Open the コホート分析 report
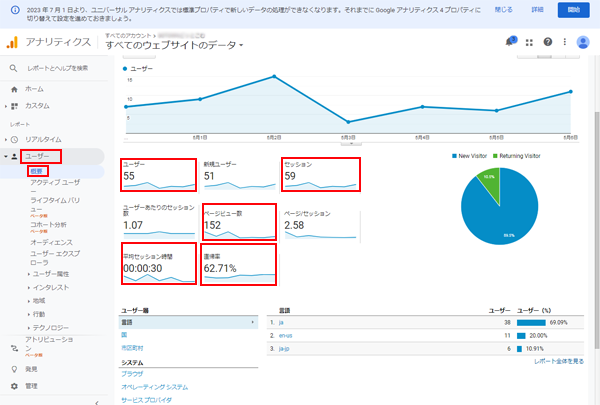The height and width of the screenshot is (405, 600). coord(48,225)
